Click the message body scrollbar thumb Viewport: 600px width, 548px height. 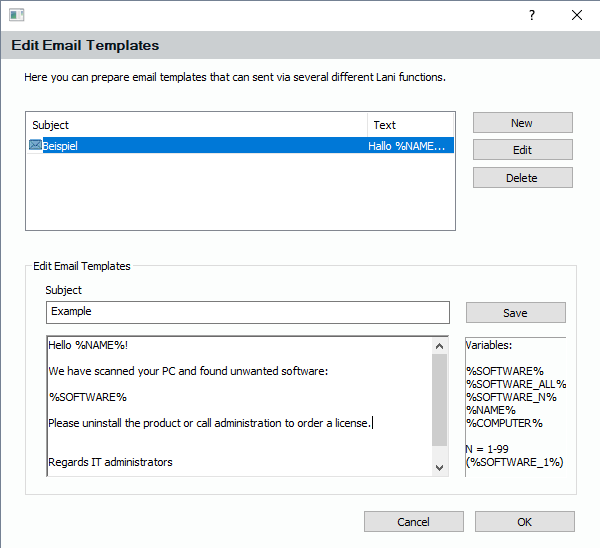(x=440, y=400)
